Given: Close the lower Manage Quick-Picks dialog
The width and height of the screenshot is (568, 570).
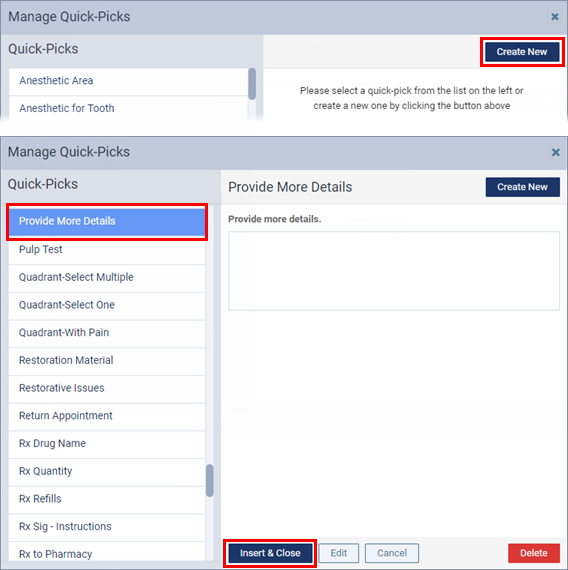Looking at the screenshot, I should click(x=555, y=152).
